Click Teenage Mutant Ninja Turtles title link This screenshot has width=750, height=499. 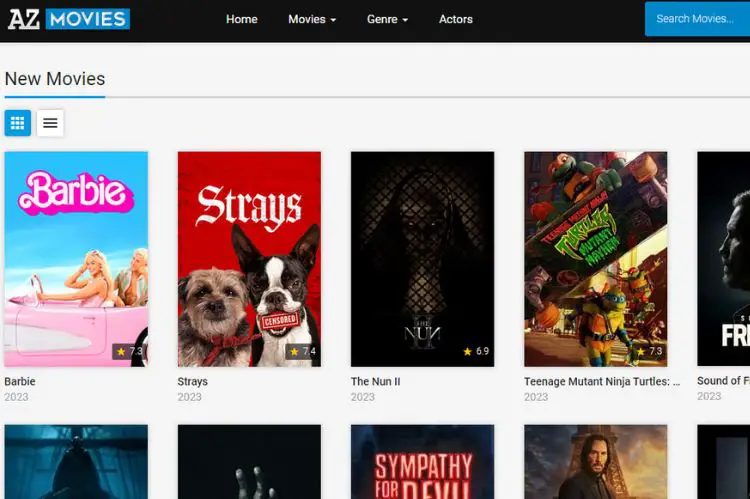602,381
